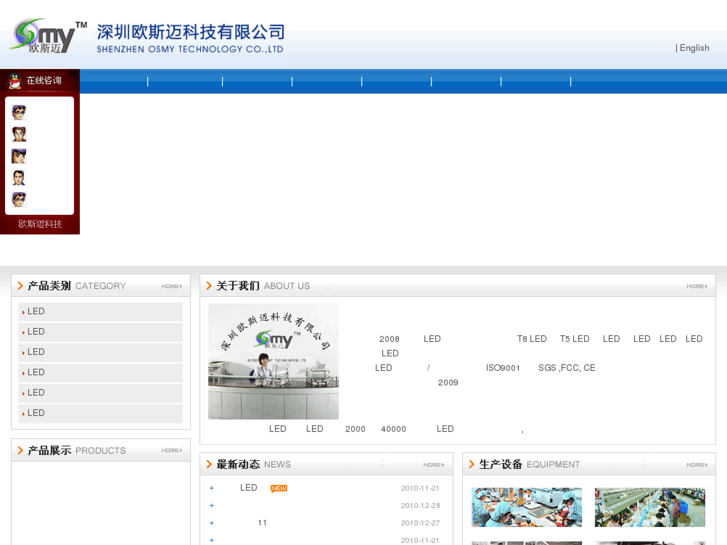Click the 产品展示 PRODUCTS heading
Screen dimensions: 727x545
(77, 450)
